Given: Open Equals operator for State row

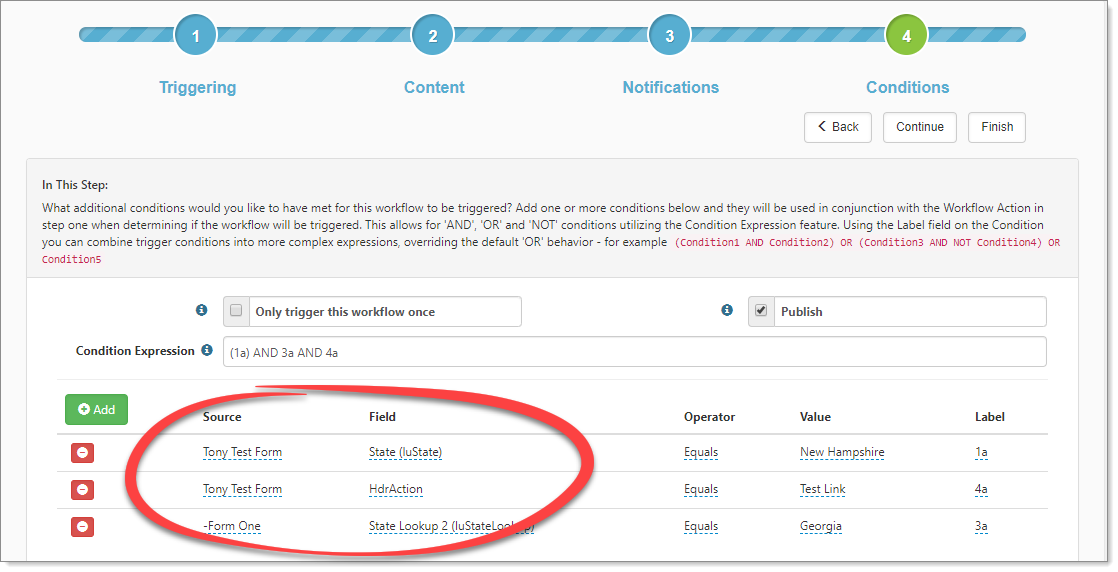Looking at the screenshot, I should (700, 452).
